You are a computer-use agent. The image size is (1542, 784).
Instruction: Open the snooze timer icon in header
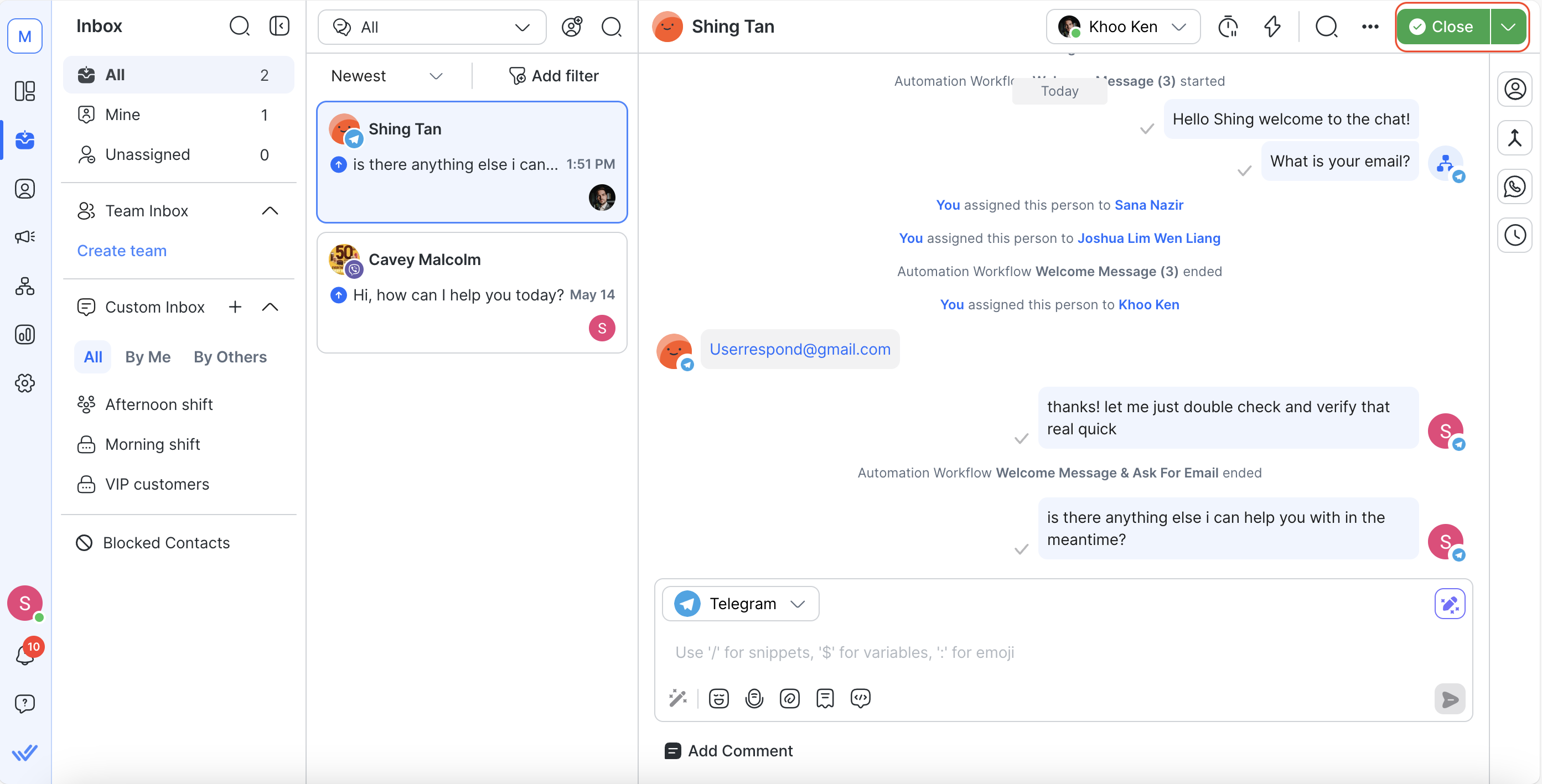pos(1227,27)
